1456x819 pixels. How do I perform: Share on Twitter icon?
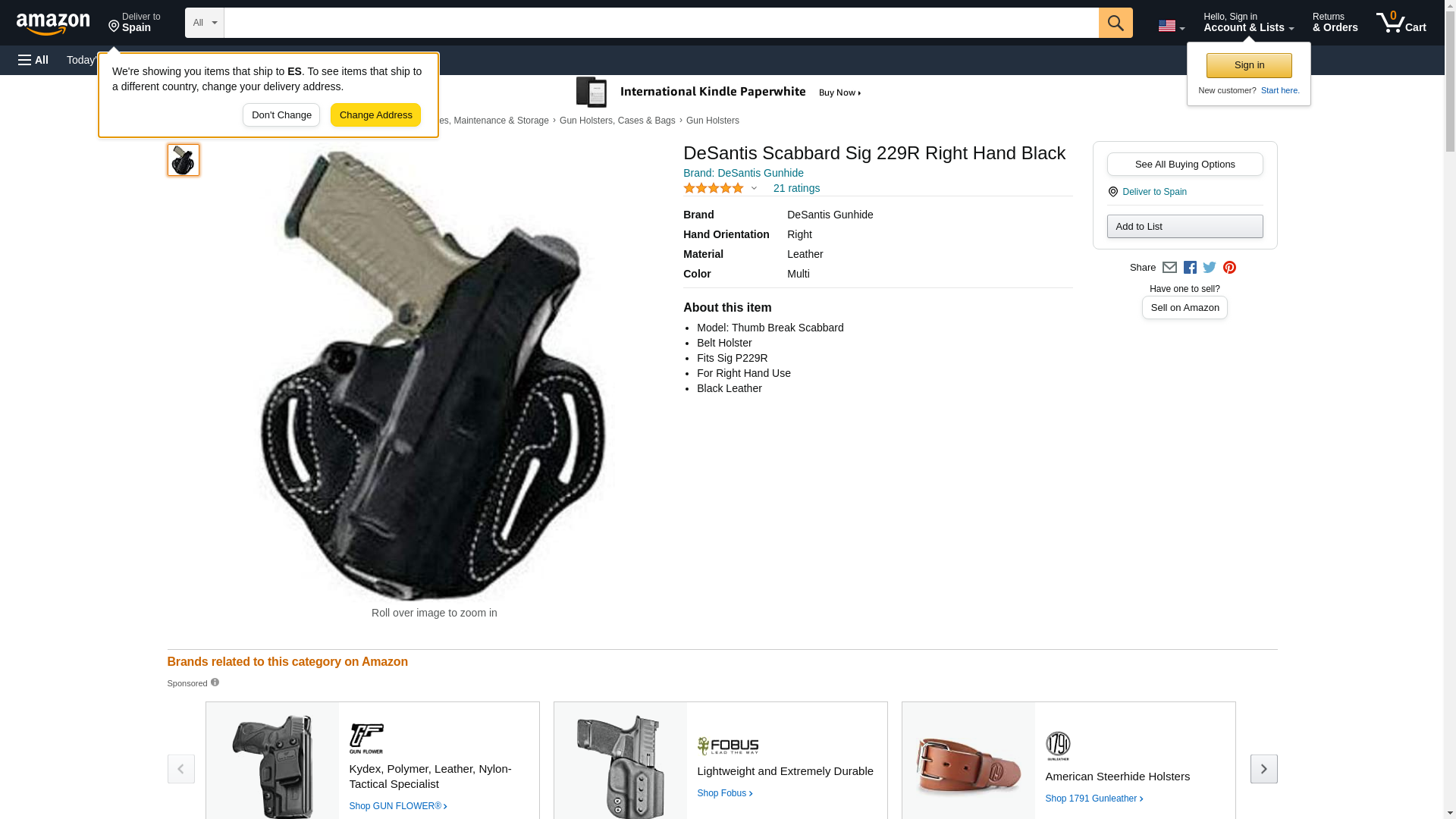pyautogui.click(x=1210, y=268)
